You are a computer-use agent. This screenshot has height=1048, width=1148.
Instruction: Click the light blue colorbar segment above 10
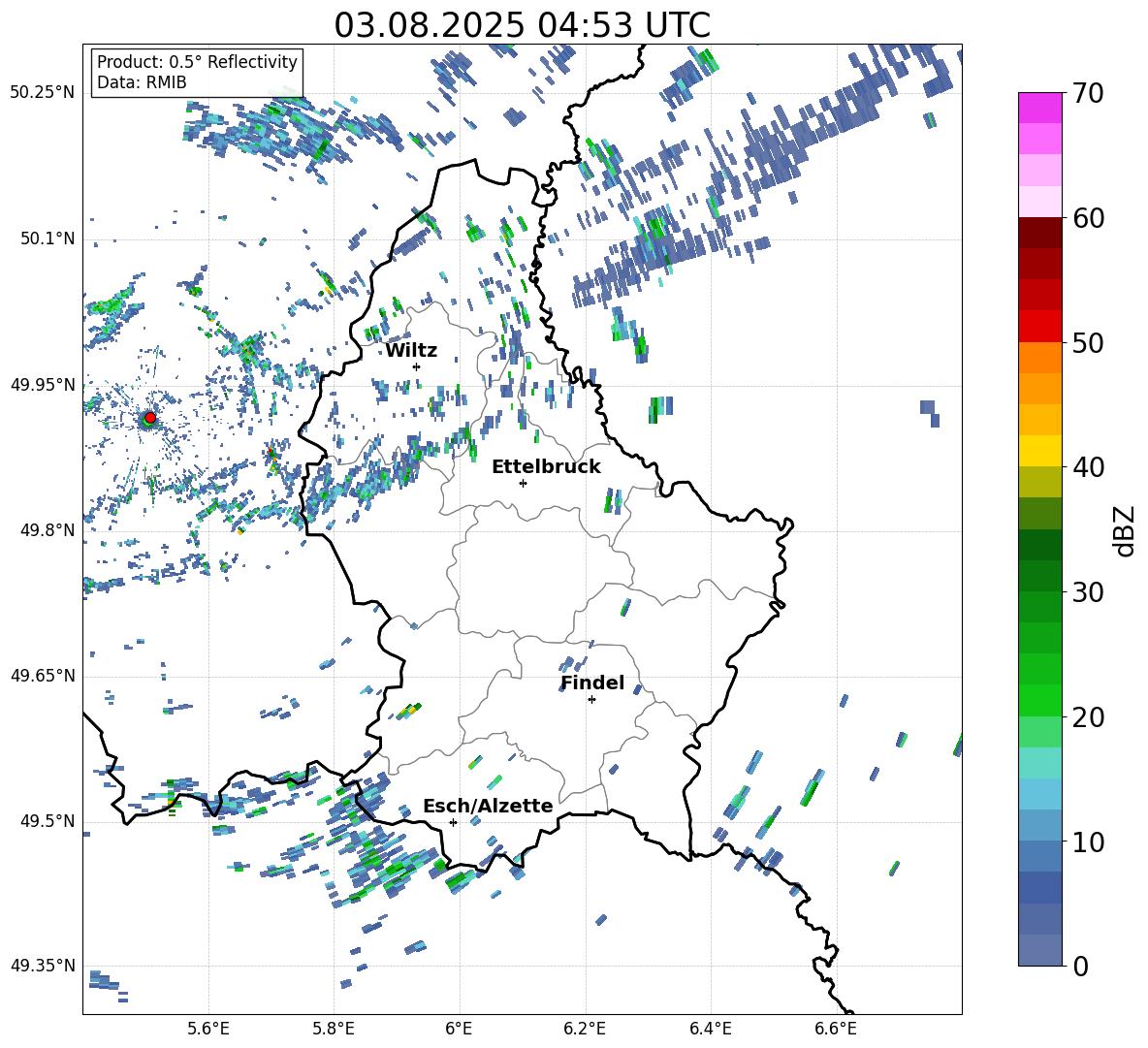tap(1039, 793)
